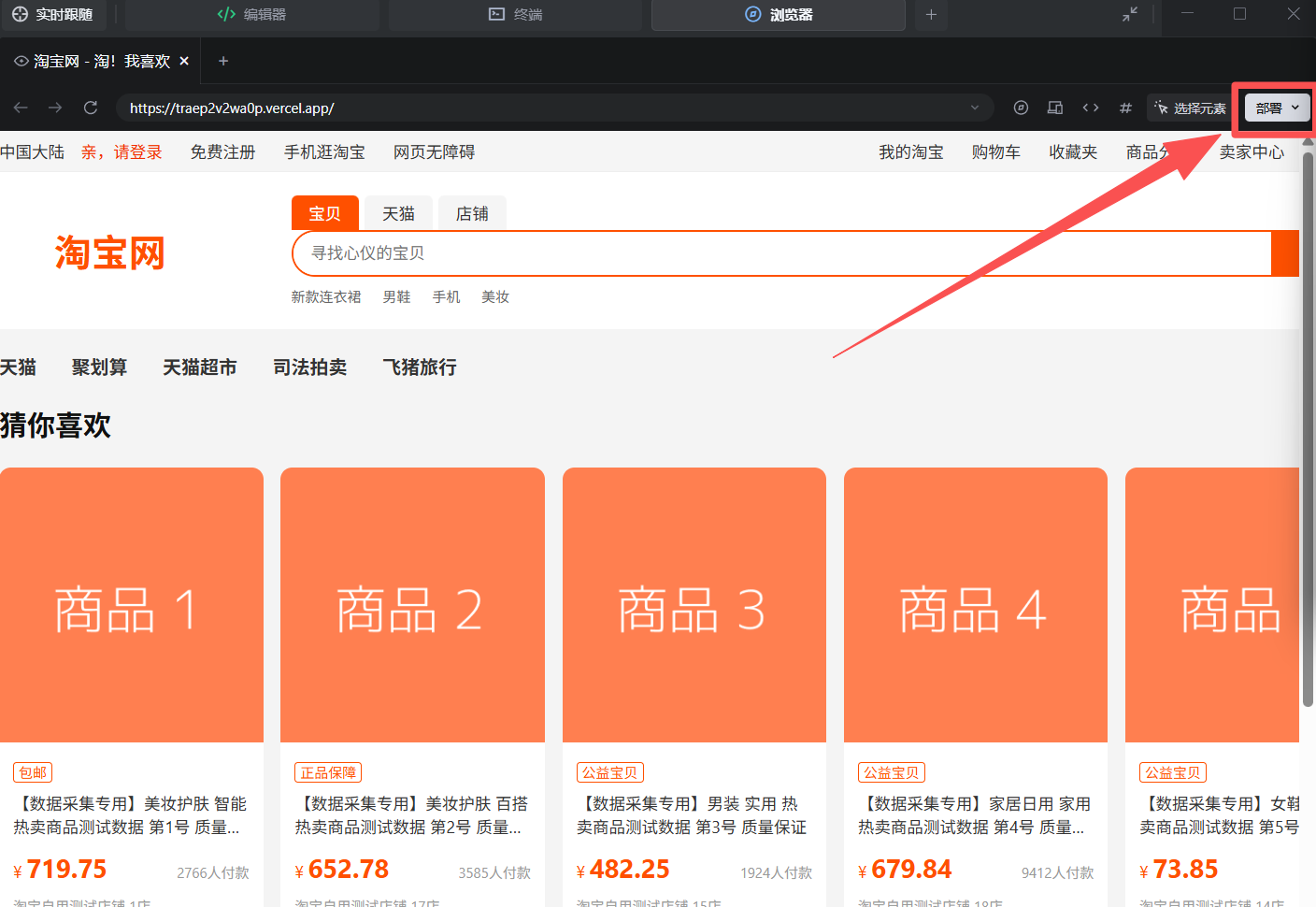1316x907 pixels.
Task: Open 飞猪旅行 in the category nav
Action: [420, 367]
